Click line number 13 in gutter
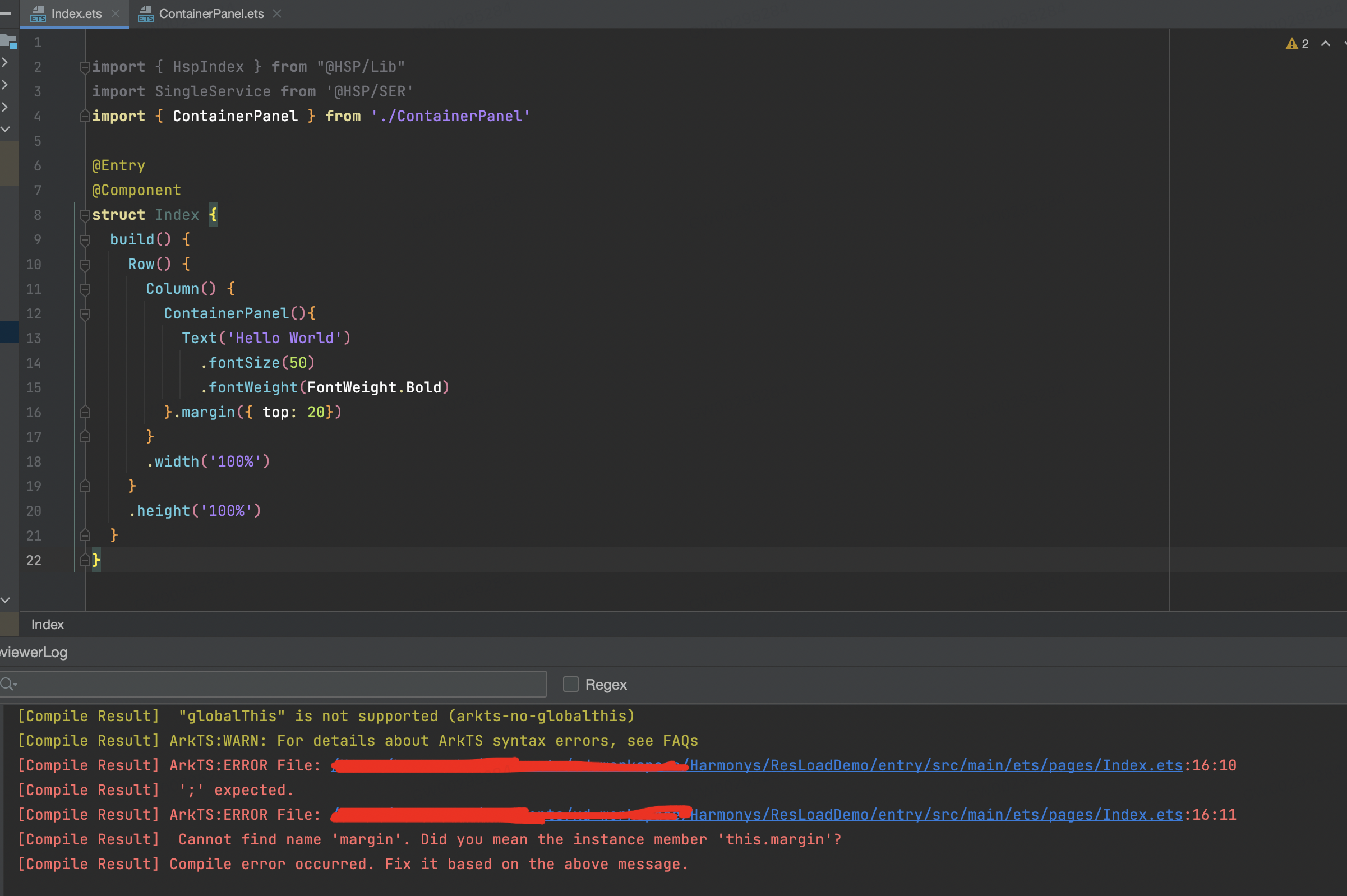The image size is (1347, 896). point(34,338)
